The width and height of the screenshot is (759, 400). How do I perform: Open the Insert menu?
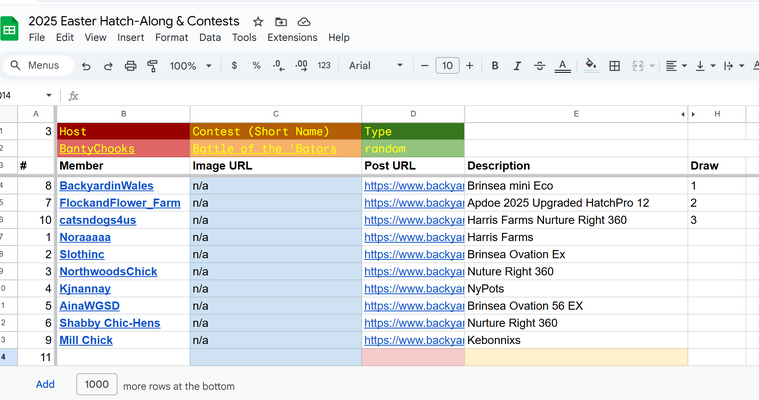(x=131, y=37)
